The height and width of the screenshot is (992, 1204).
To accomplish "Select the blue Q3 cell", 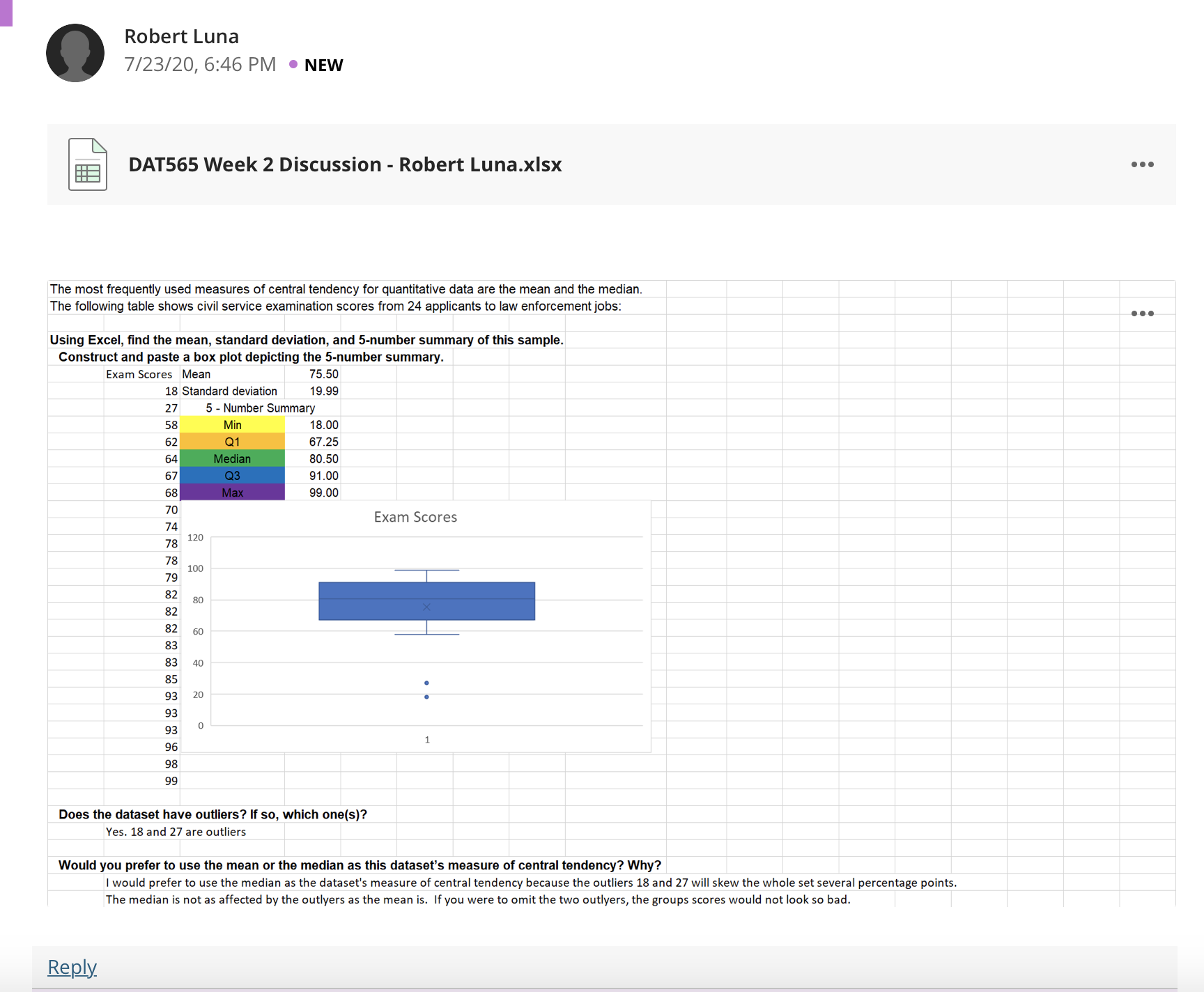I will (232, 476).
